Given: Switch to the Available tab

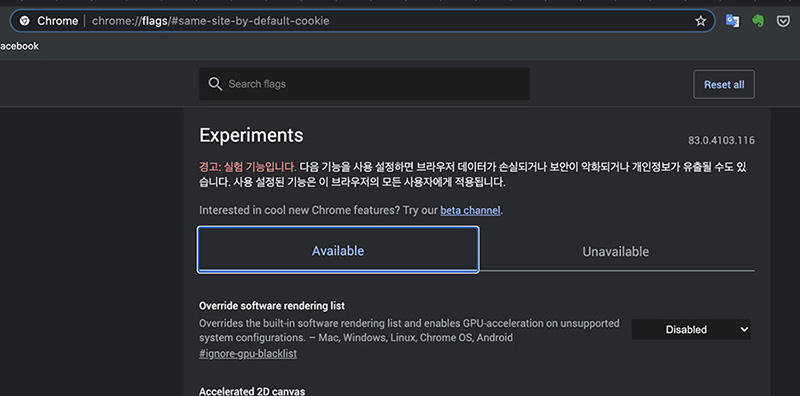Looking at the screenshot, I should 338,250.
